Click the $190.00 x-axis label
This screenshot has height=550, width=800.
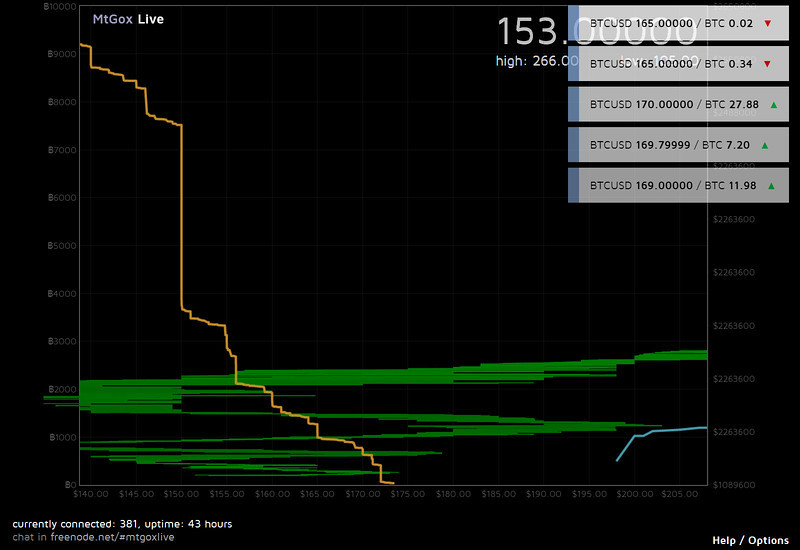click(543, 494)
